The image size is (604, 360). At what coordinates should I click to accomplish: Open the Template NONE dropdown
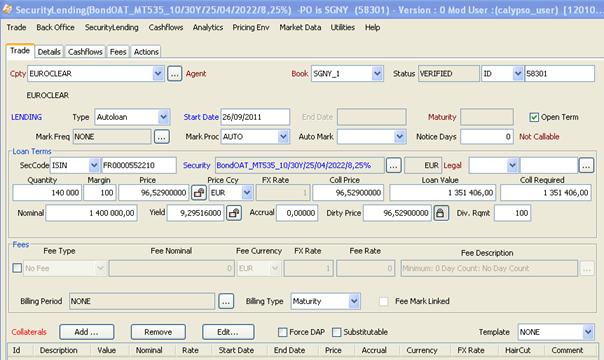588,332
